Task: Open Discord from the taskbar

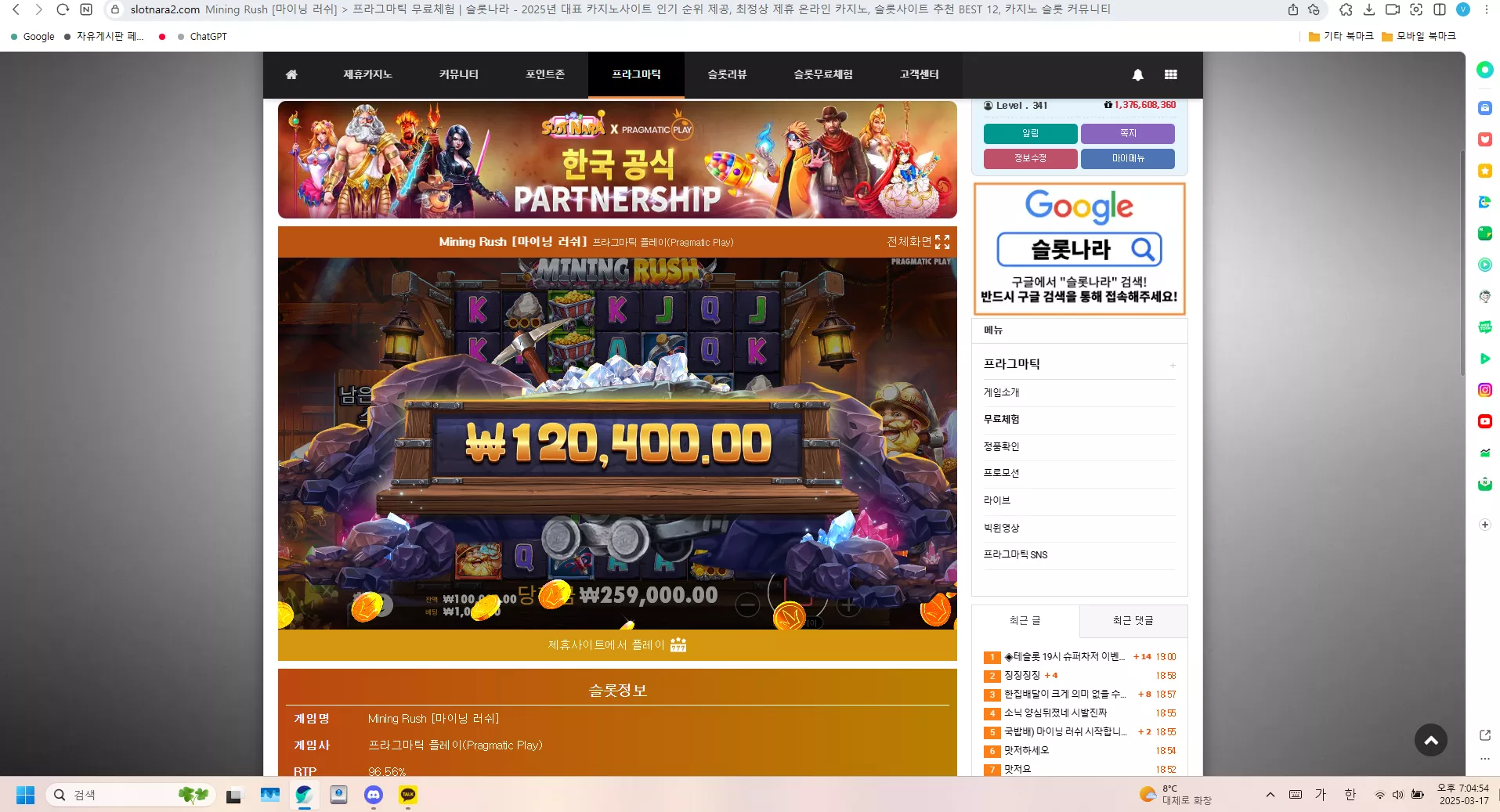Action: (374, 796)
